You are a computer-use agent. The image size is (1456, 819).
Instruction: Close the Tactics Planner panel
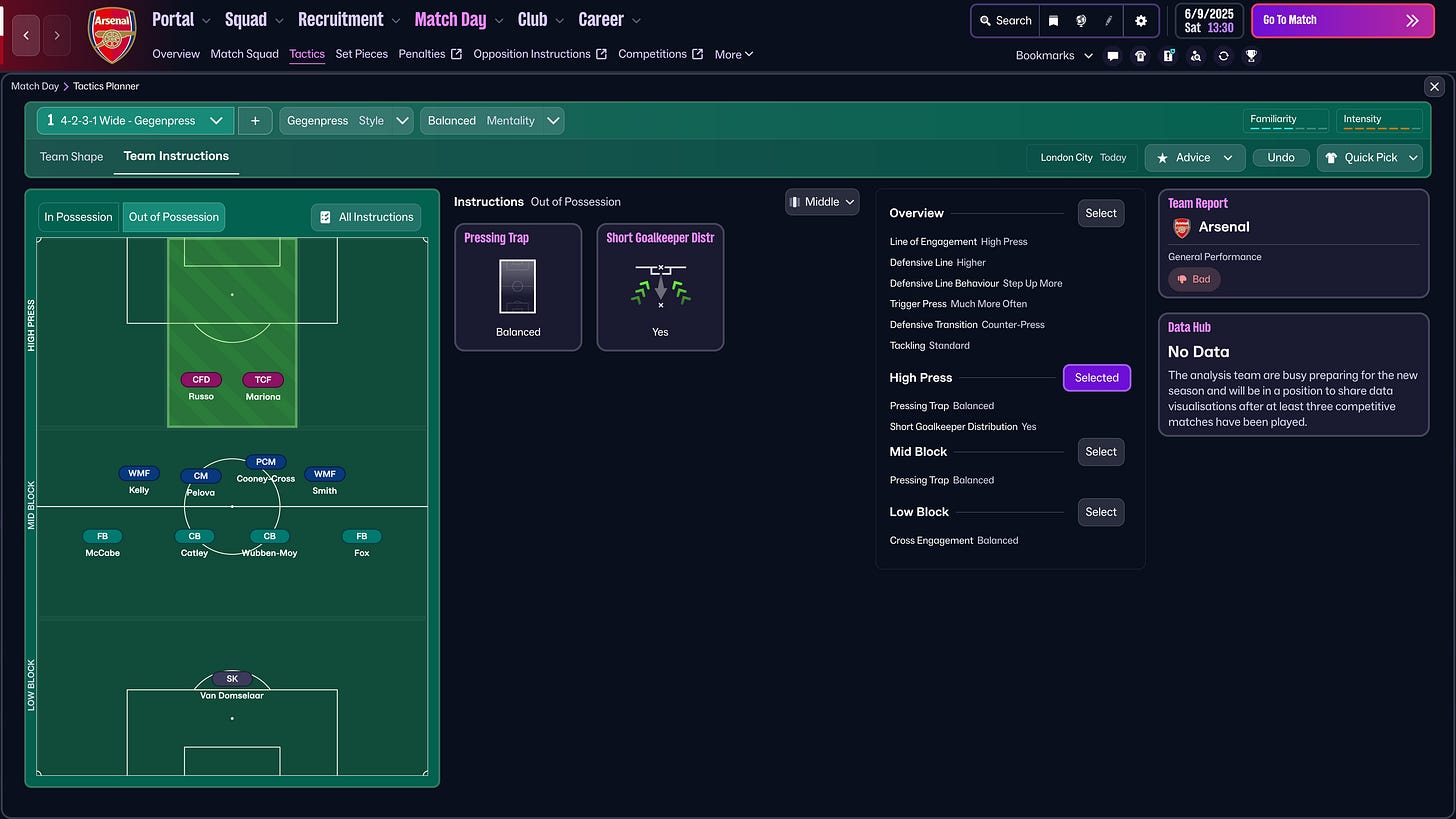pos(1434,87)
